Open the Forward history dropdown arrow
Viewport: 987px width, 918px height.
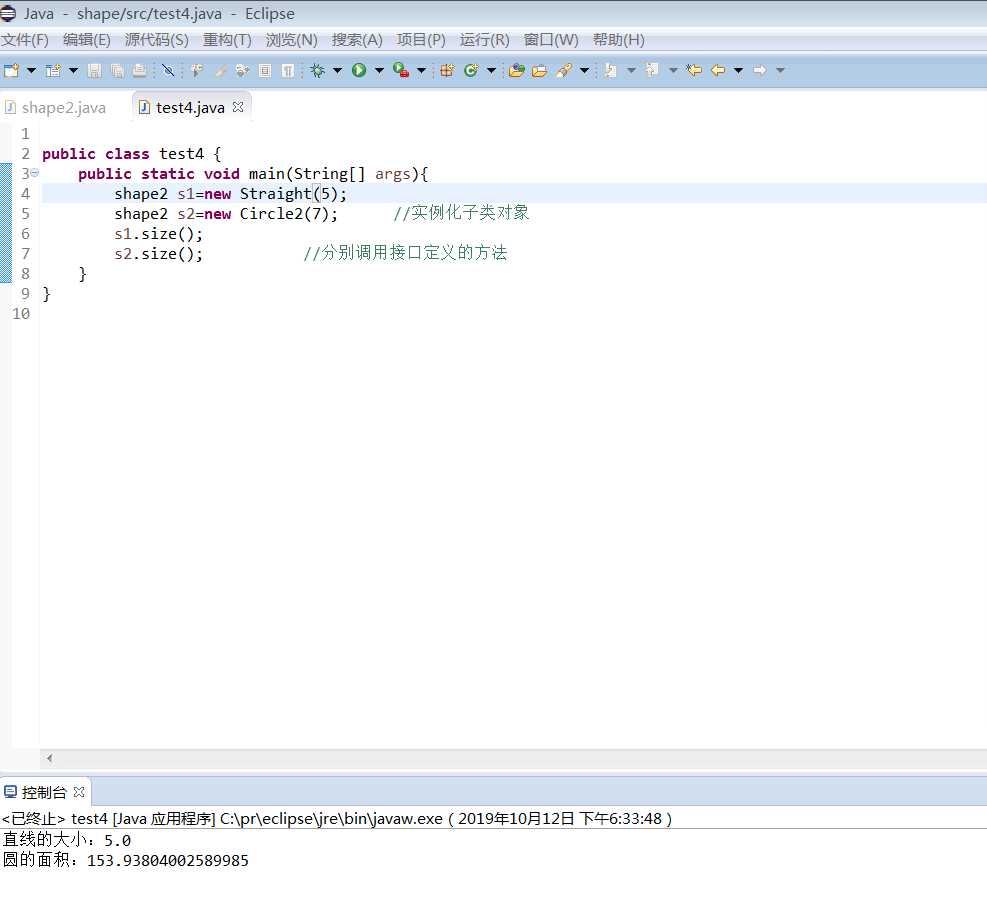coord(781,71)
